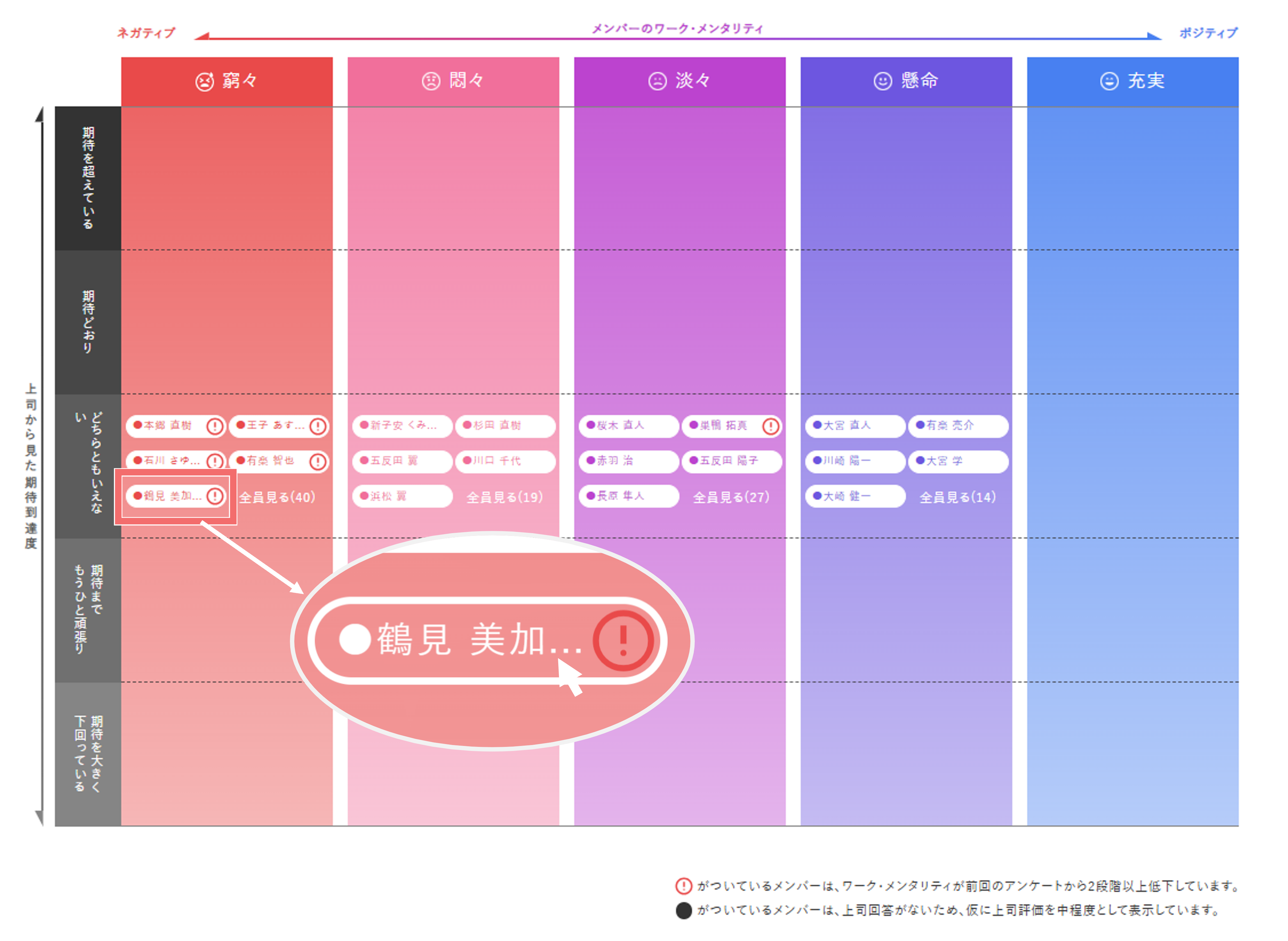The image size is (1288, 941).
Task: Click the 全員見る(14) link
Action: coord(958,497)
